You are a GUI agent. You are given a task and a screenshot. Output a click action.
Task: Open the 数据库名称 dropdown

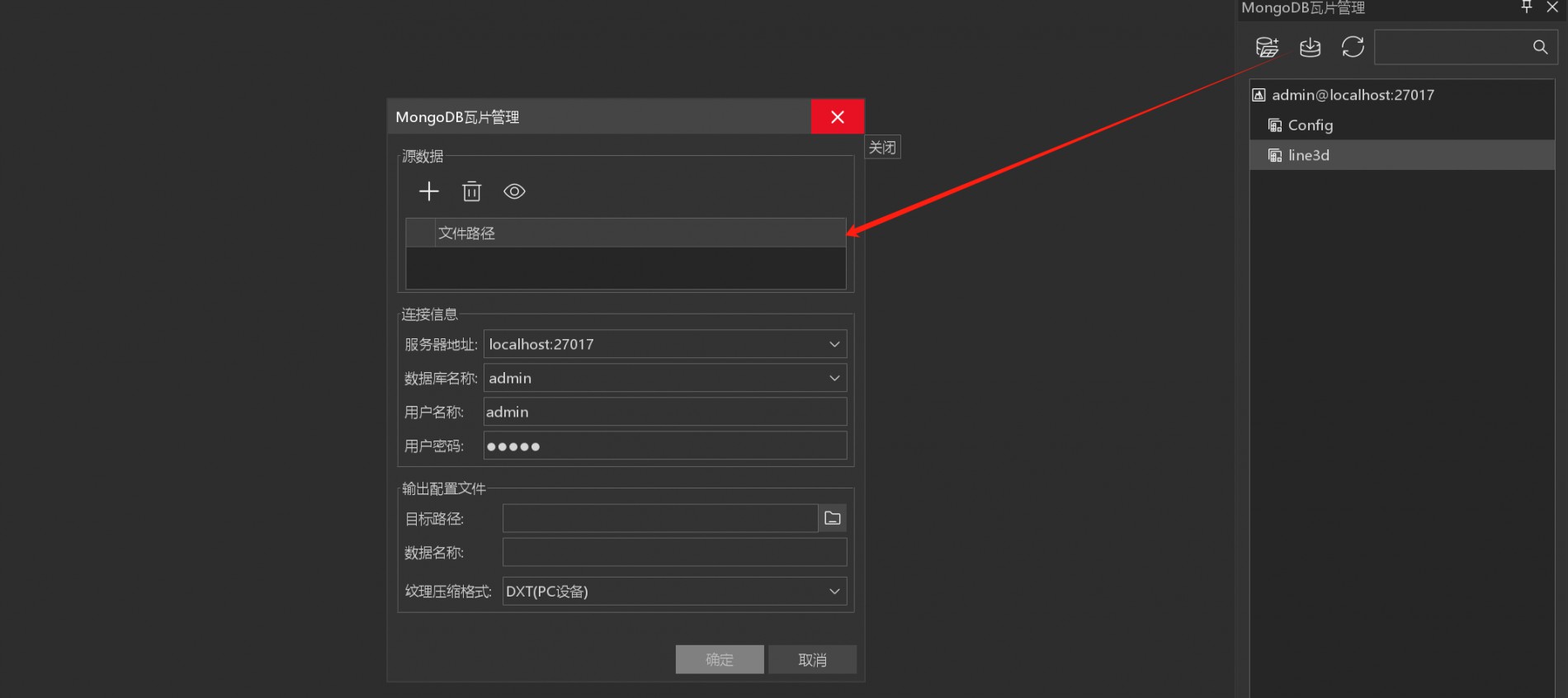[x=834, y=378]
